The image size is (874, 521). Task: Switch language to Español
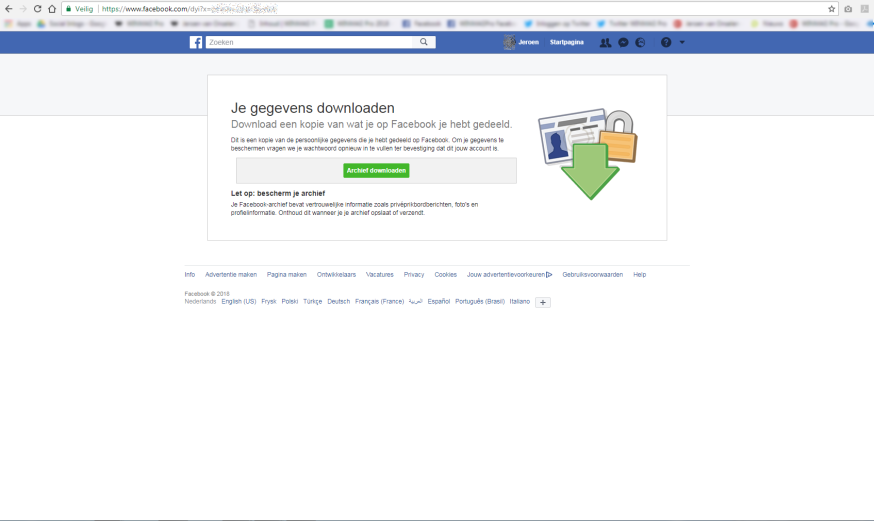[x=439, y=301]
